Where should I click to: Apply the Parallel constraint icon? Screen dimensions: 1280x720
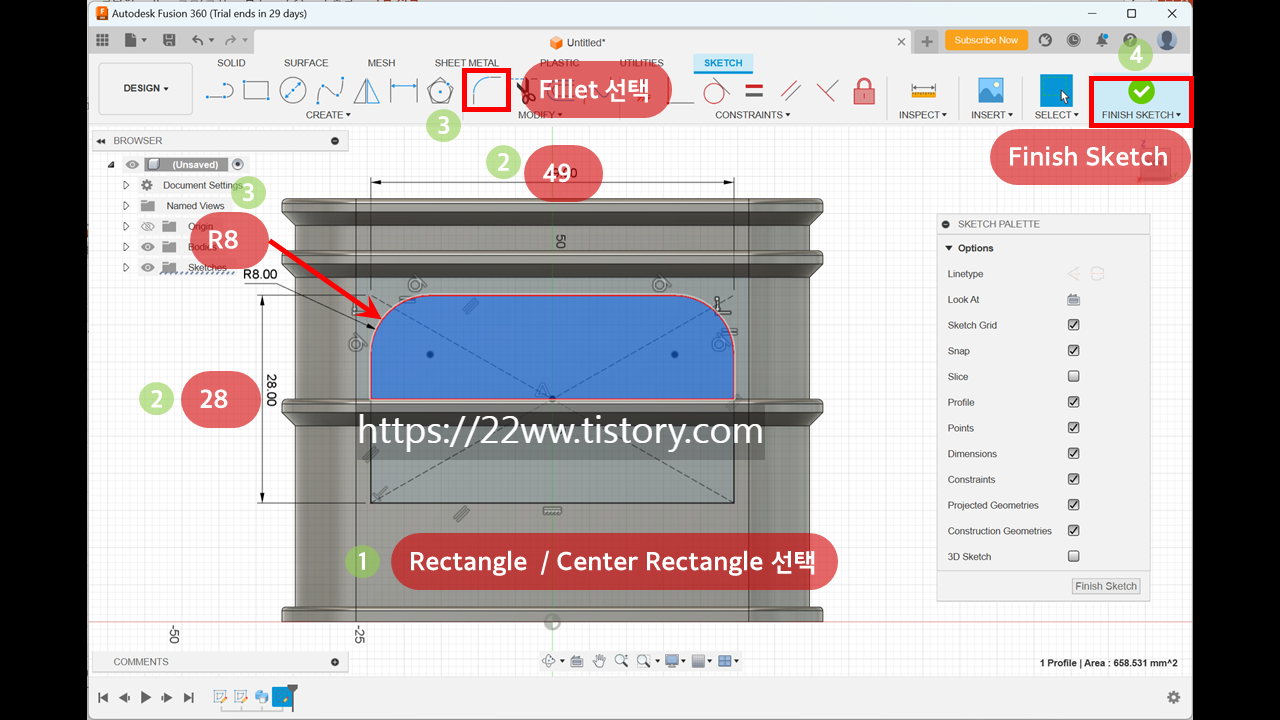[790, 91]
